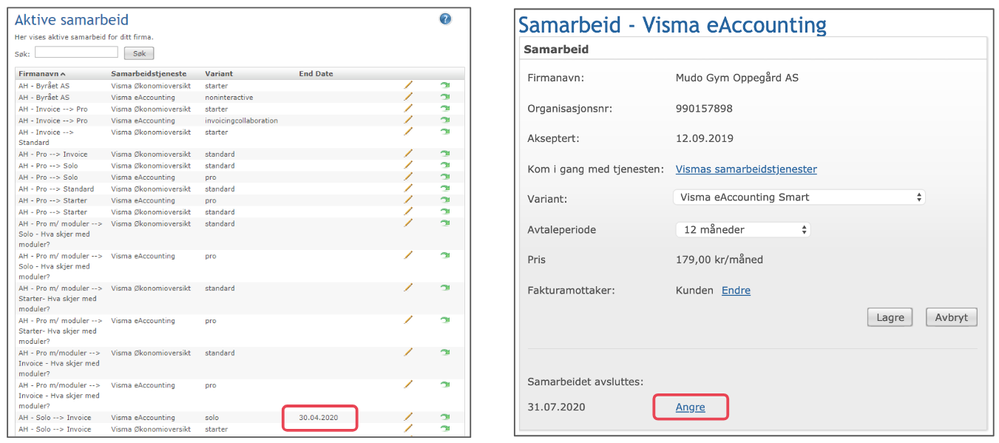Click the Søk button
The height and width of the screenshot is (443, 999).
(x=139, y=53)
